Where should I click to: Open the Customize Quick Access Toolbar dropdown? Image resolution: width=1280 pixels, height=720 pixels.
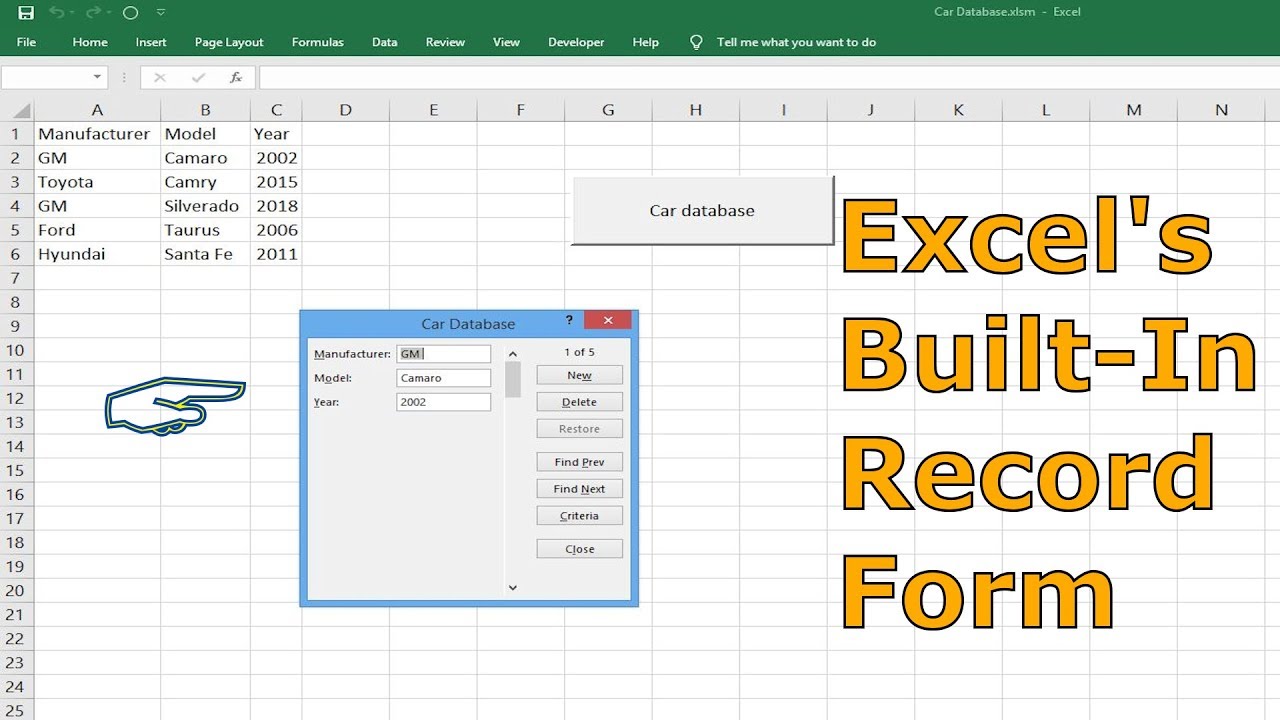pyautogui.click(x=162, y=13)
